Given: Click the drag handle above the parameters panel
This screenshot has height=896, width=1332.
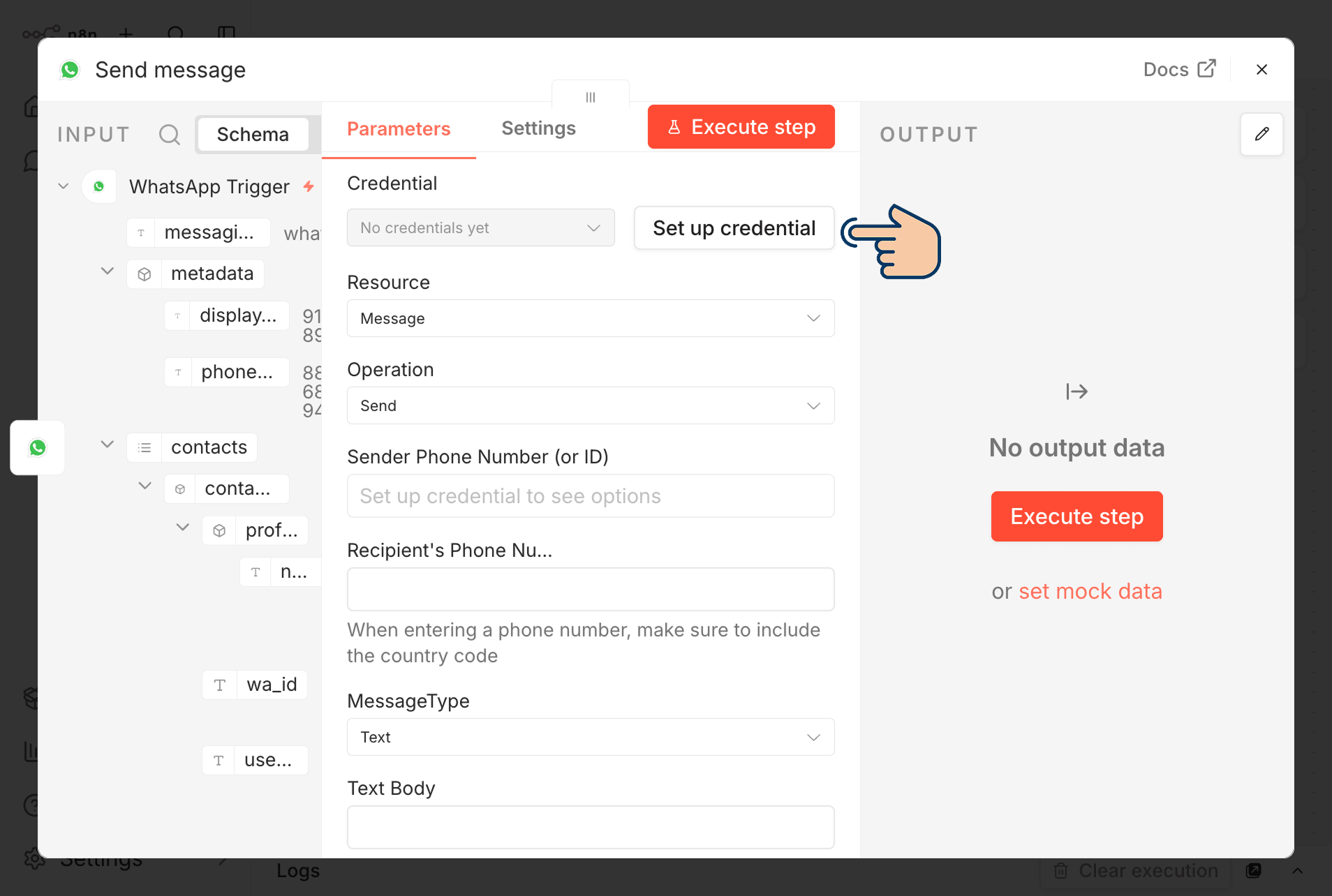Looking at the screenshot, I should 591,97.
